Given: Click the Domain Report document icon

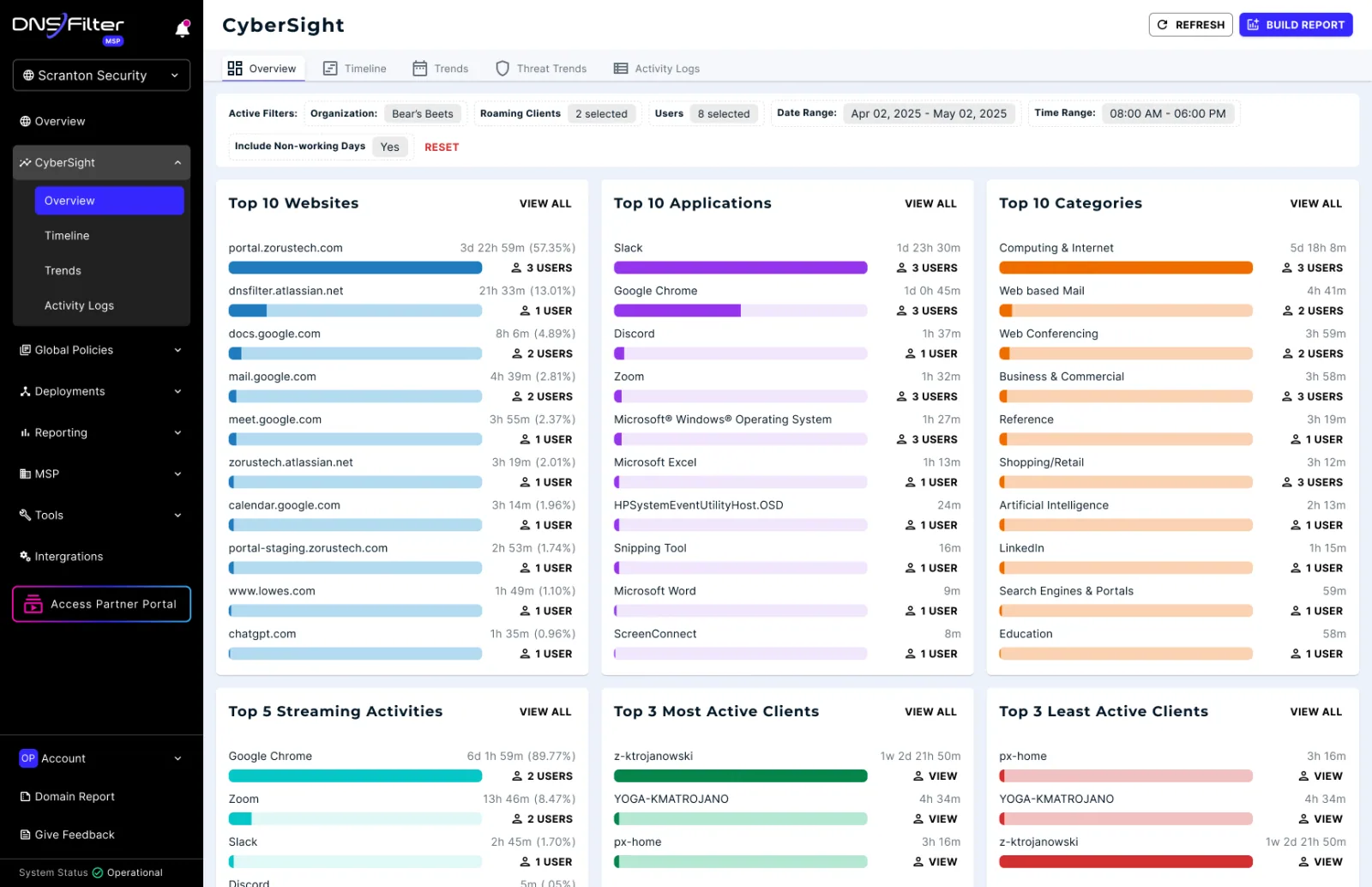Looking at the screenshot, I should pos(26,797).
